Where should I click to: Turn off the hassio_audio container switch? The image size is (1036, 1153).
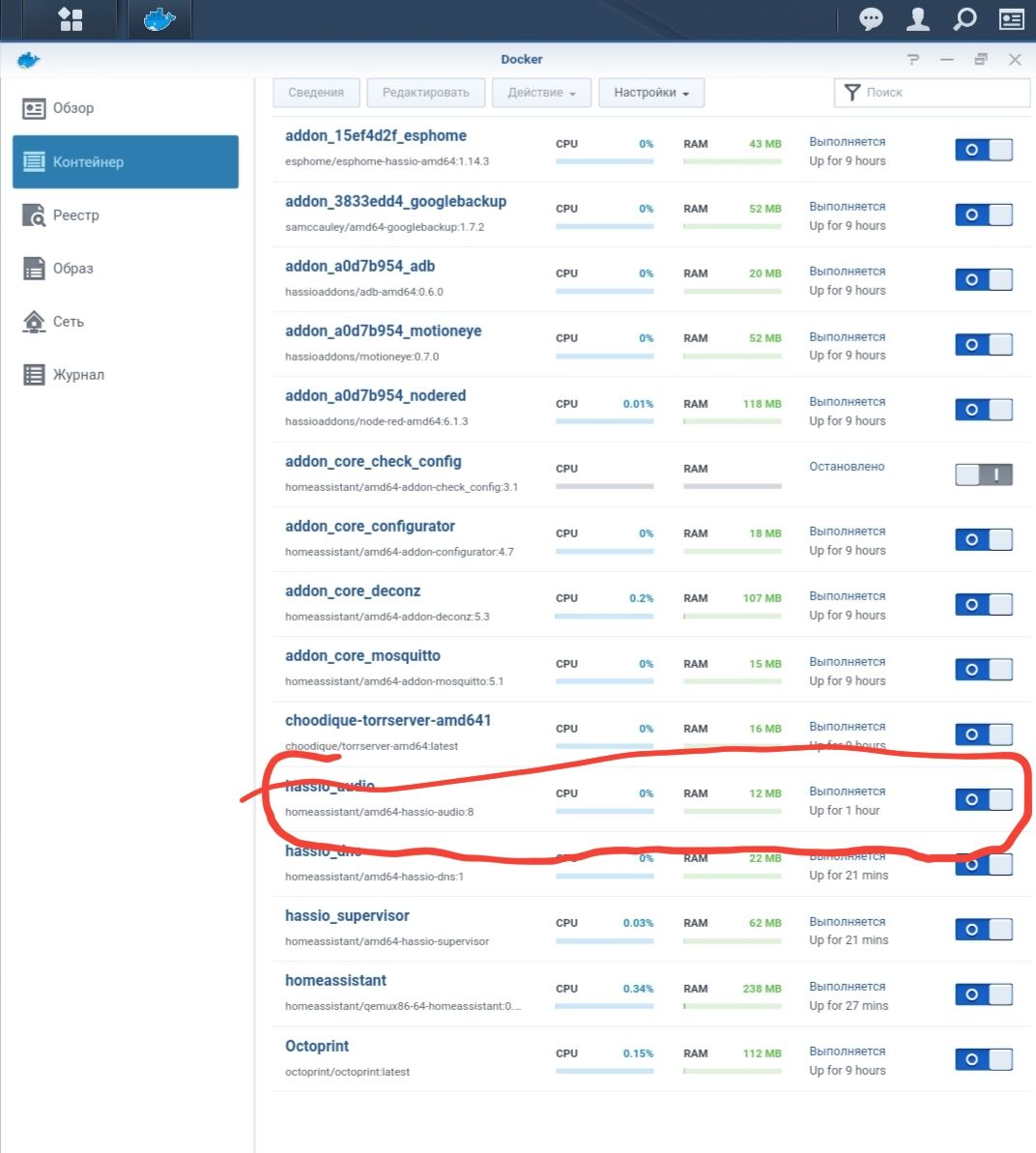pyautogui.click(x=984, y=799)
